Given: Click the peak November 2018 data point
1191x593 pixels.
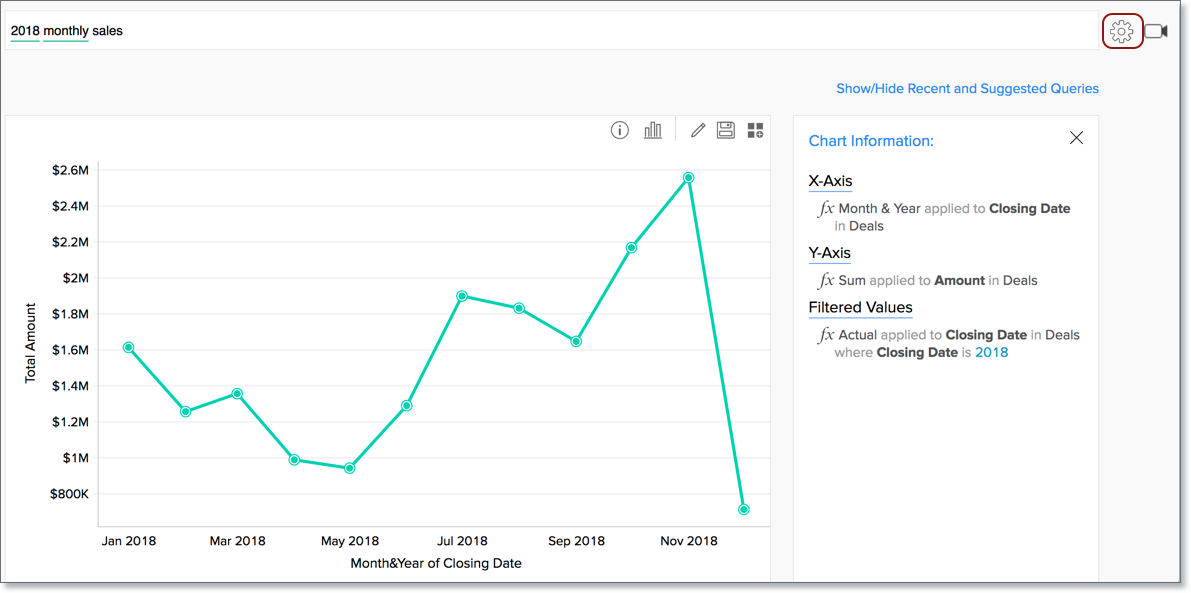Looking at the screenshot, I should coord(688,177).
